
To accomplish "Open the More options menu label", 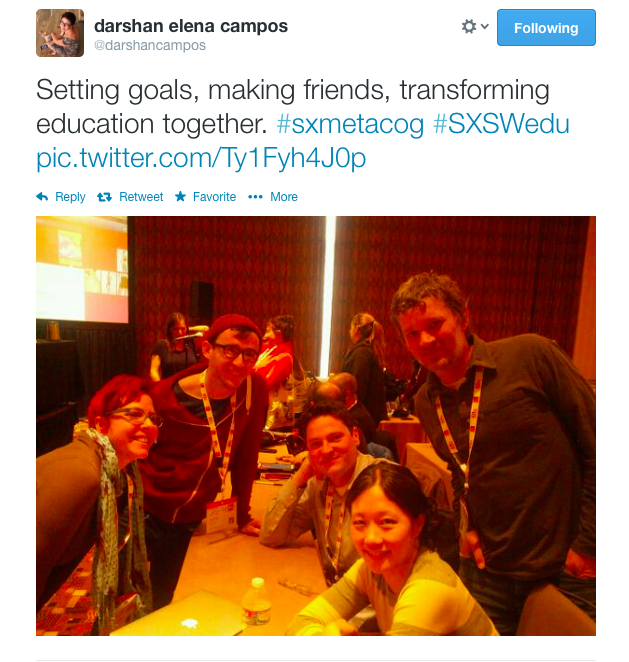I will (284, 197).
